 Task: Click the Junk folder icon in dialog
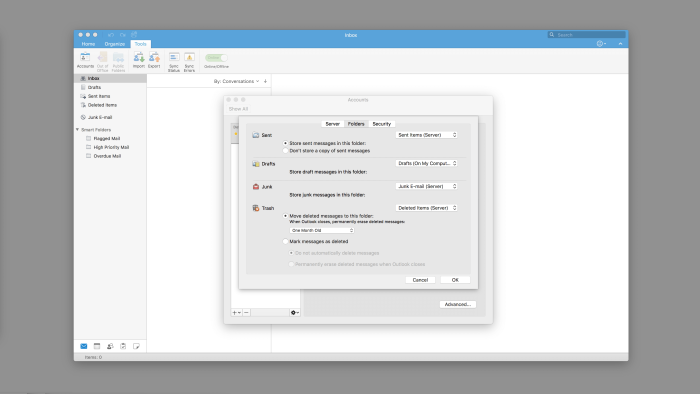click(x=256, y=187)
